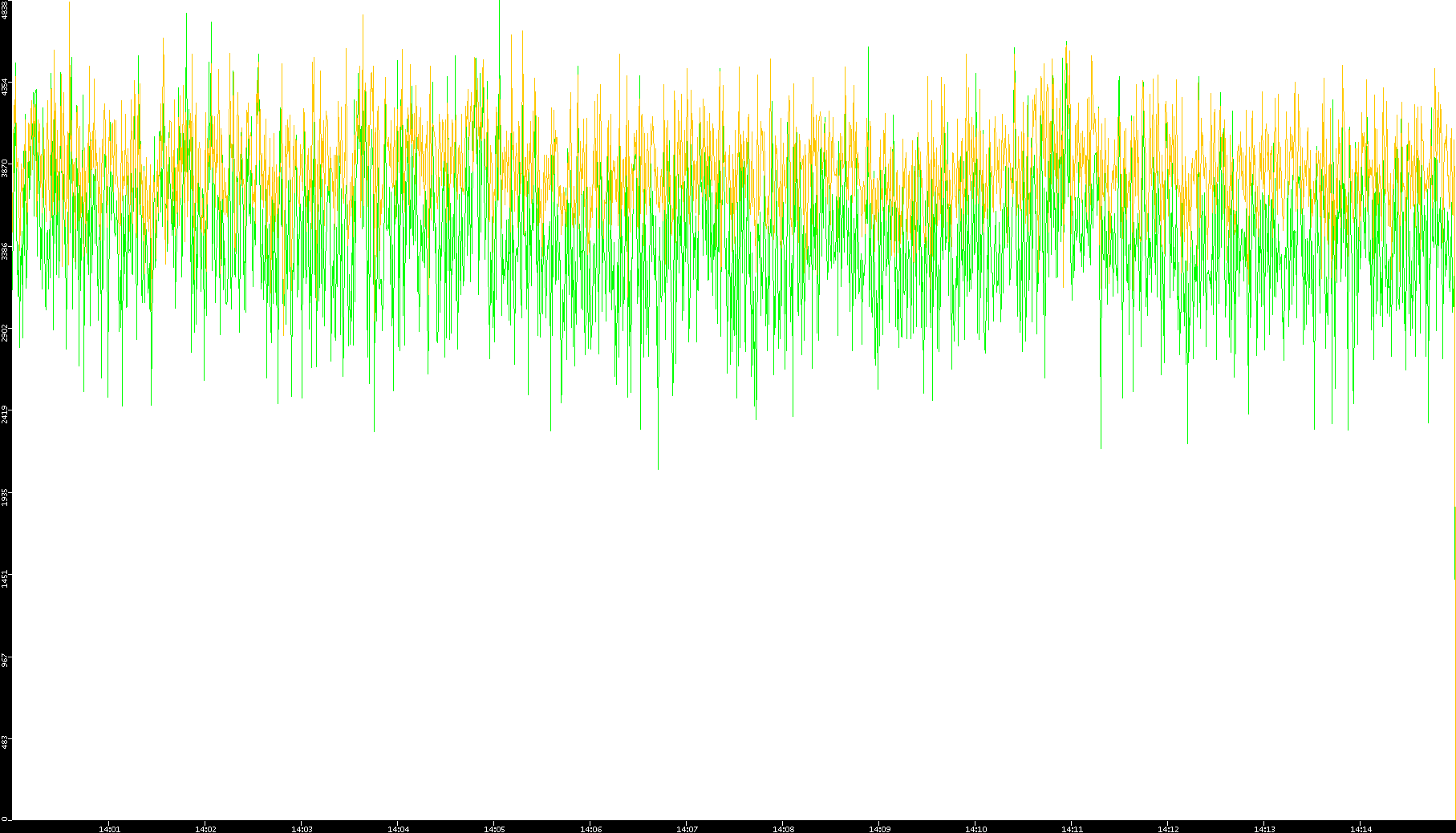Click the 14:07 time marker
The image size is (1456, 833).
click(687, 829)
